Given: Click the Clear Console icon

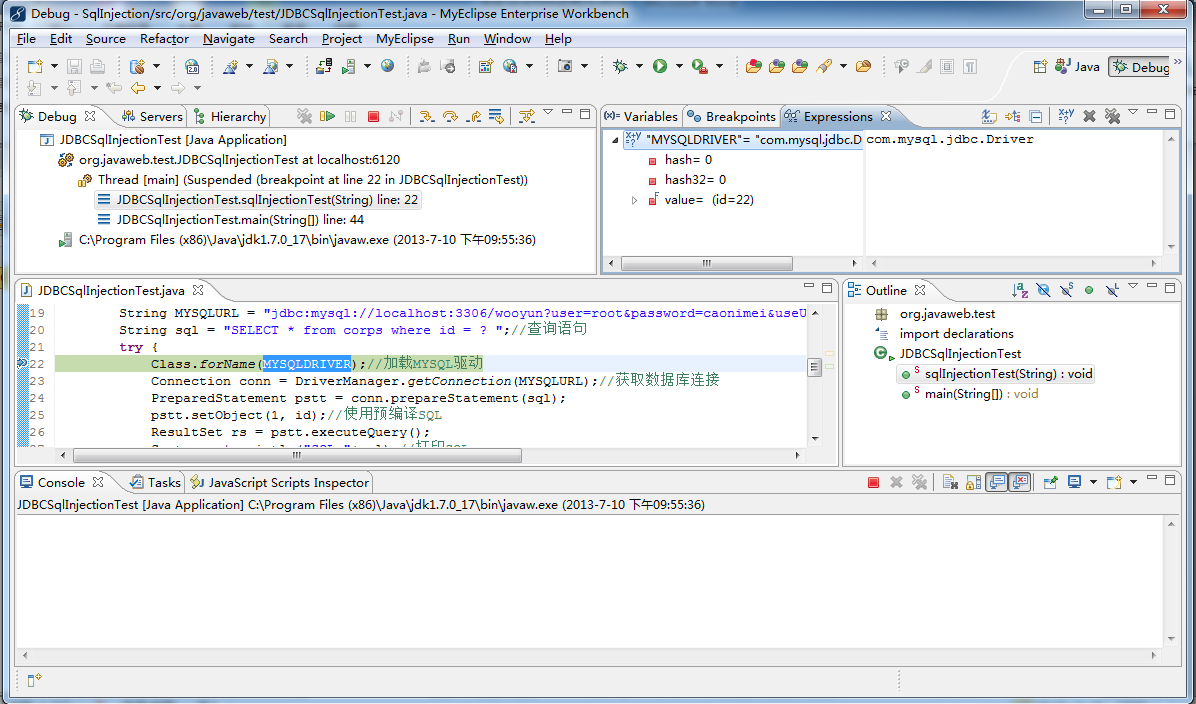Looking at the screenshot, I should click(950, 482).
